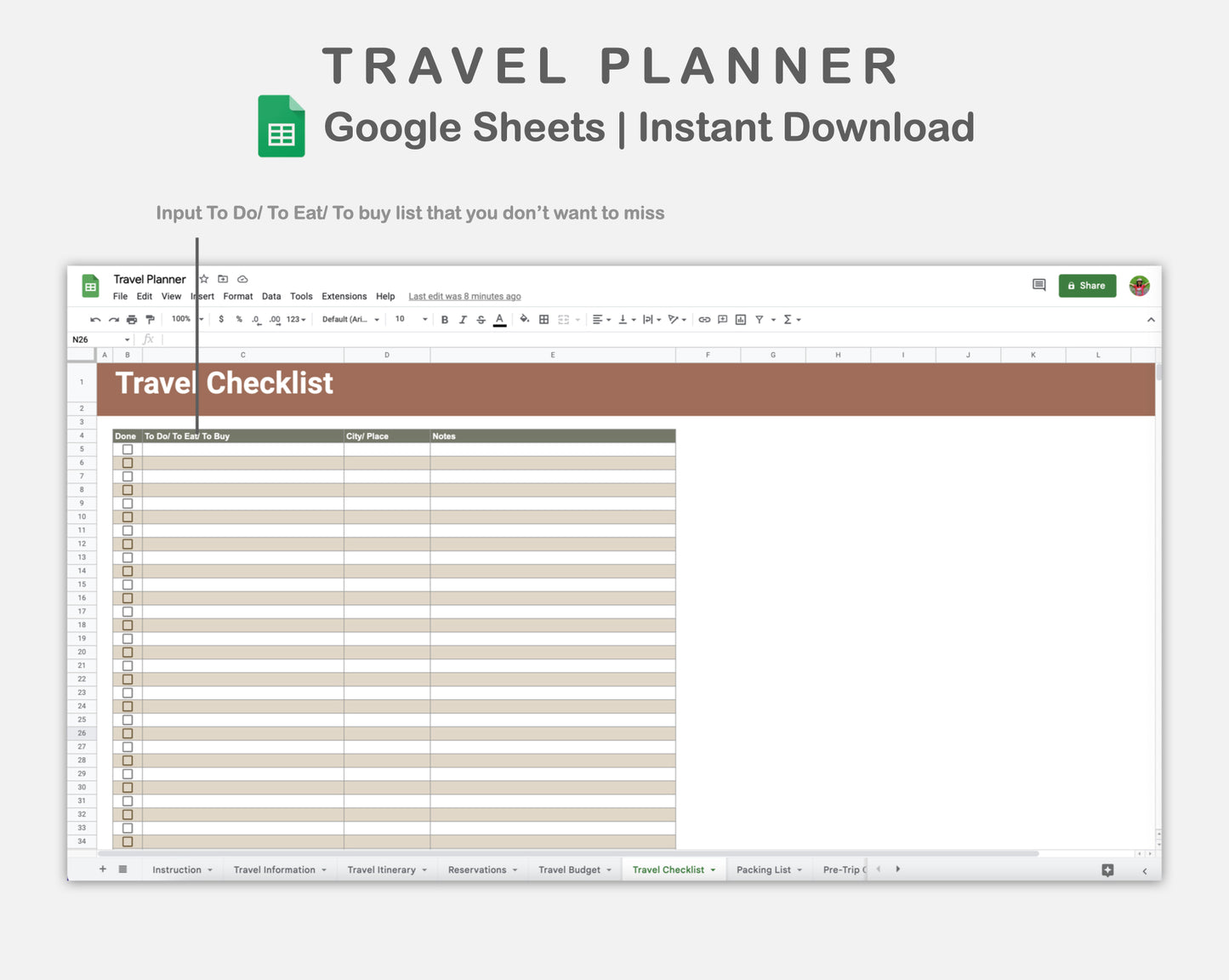Click the Undo icon
Viewport: 1229px width, 980px height.
click(95, 319)
